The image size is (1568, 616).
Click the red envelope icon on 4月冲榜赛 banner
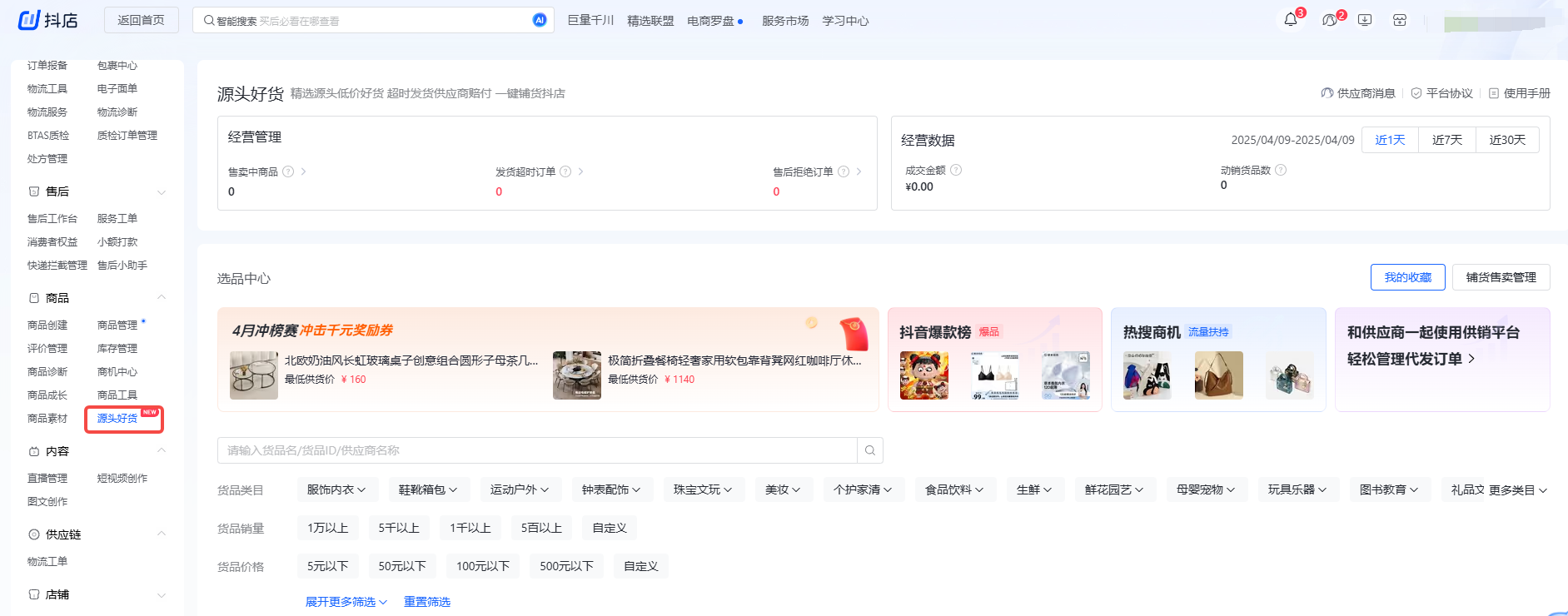pyautogui.click(x=854, y=334)
